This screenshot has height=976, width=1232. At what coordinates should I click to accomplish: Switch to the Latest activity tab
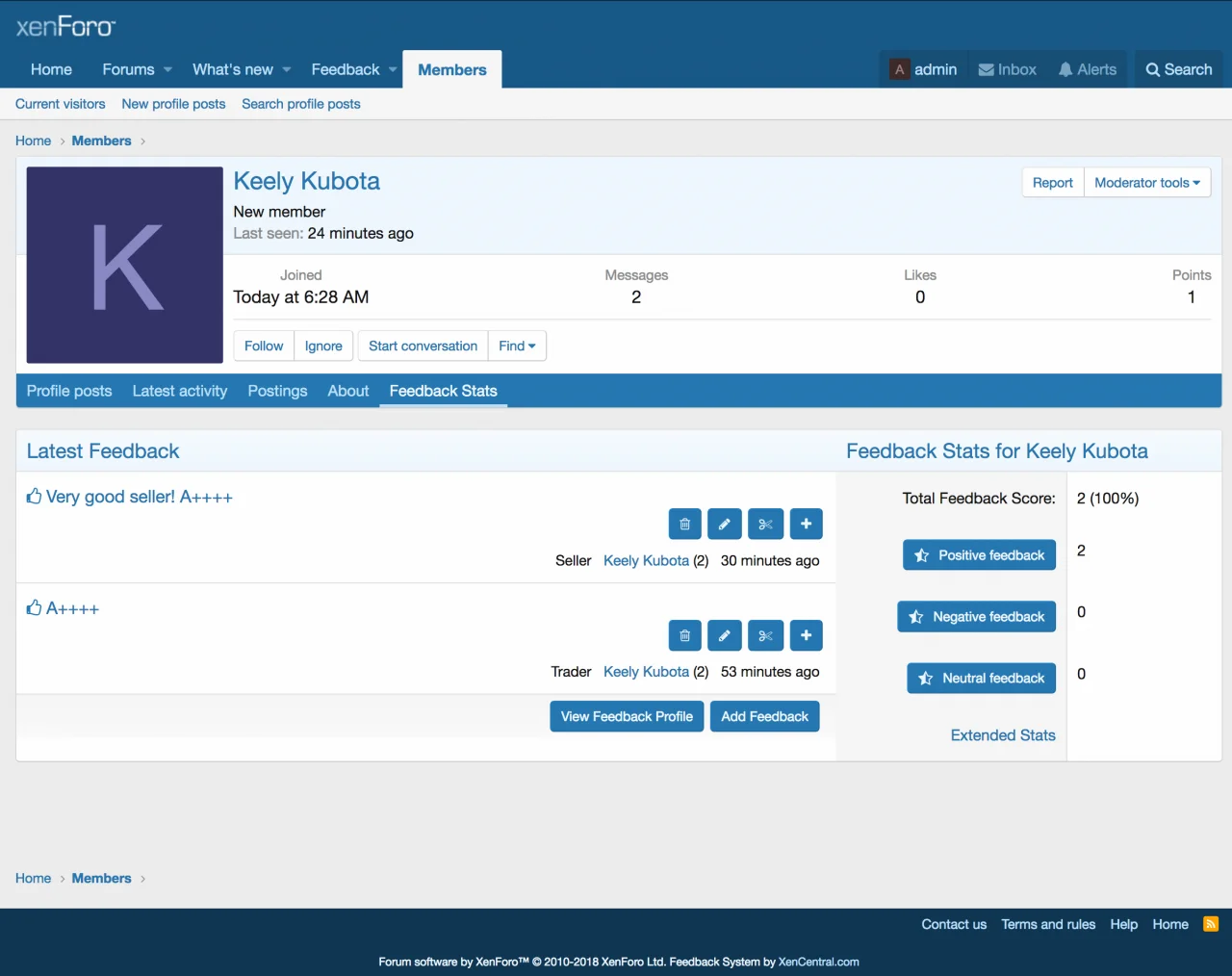(x=180, y=391)
